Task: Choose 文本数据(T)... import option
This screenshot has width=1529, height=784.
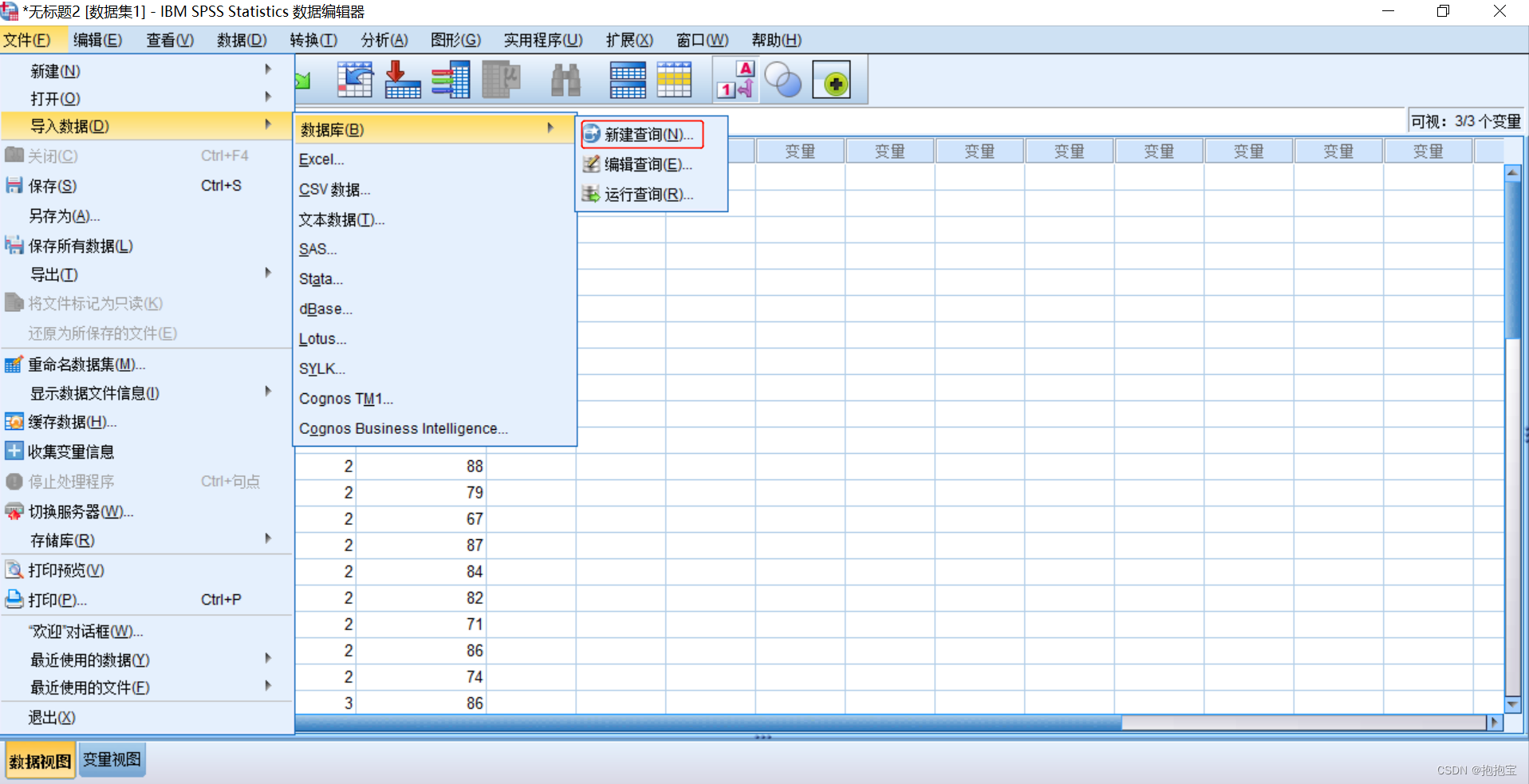Action: [x=435, y=219]
